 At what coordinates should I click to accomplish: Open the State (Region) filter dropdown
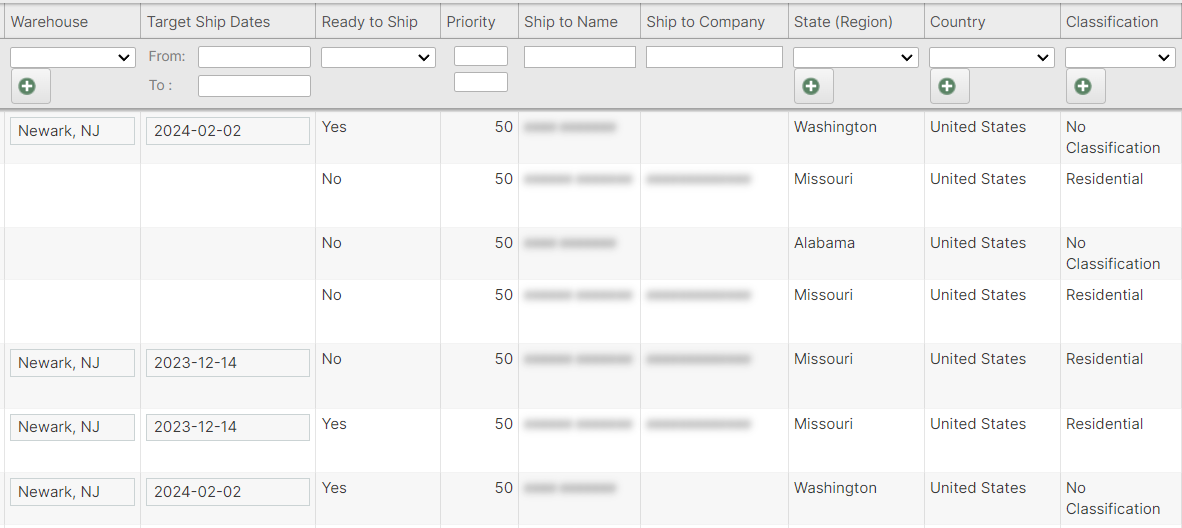856,58
